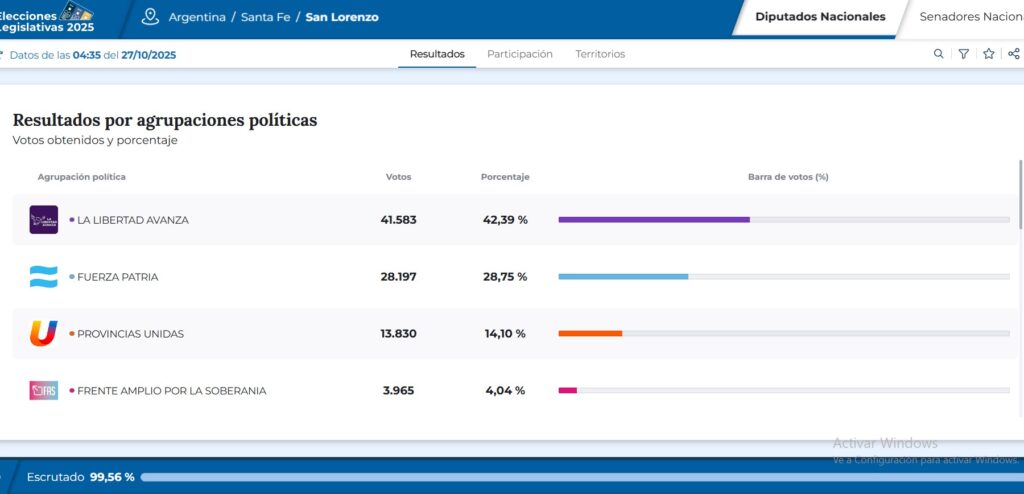The height and width of the screenshot is (494, 1024).
Task: Open the Participación tab
Action: tap(520, 54)
